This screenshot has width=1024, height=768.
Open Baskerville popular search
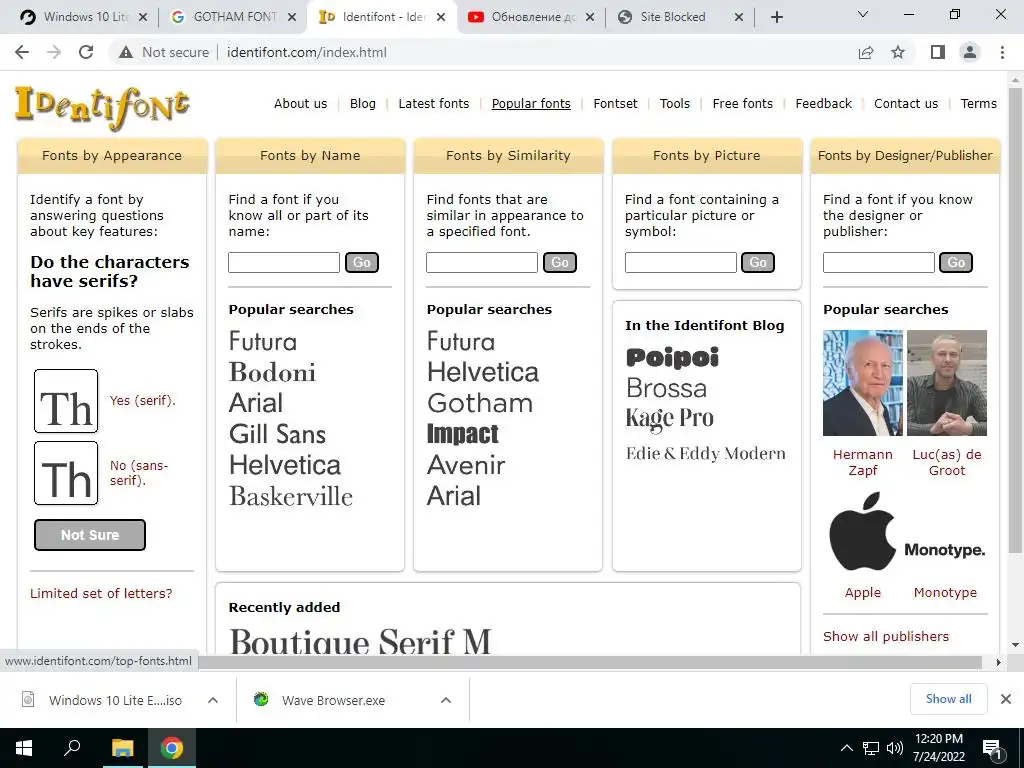tap(291, 496)
